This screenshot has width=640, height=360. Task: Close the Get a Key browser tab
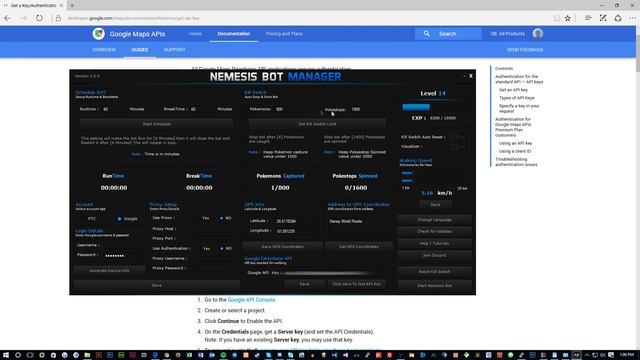61,5
